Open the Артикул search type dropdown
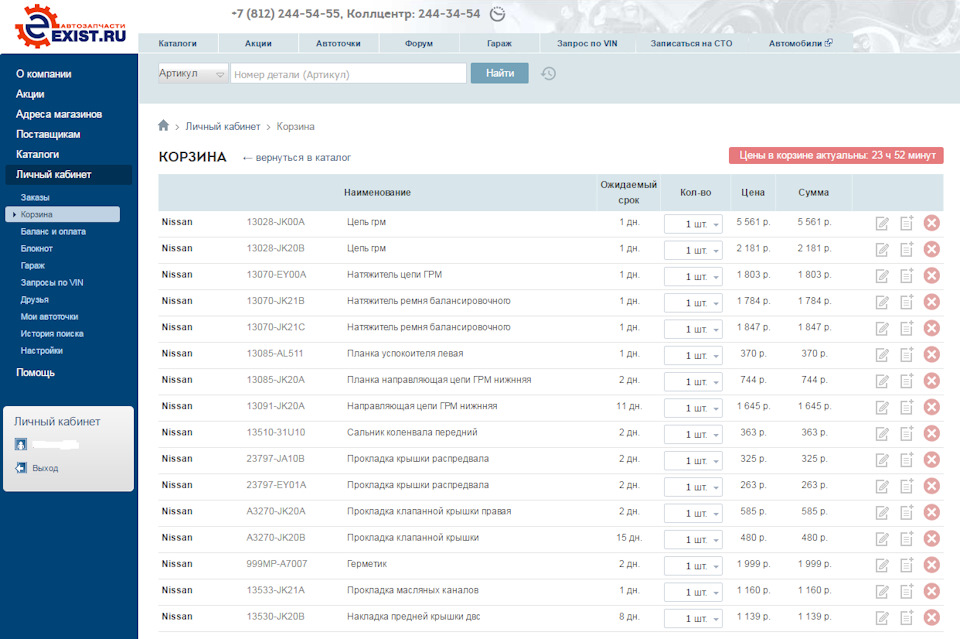This screenshot has width=960, height=639. (x=193, y=74)
